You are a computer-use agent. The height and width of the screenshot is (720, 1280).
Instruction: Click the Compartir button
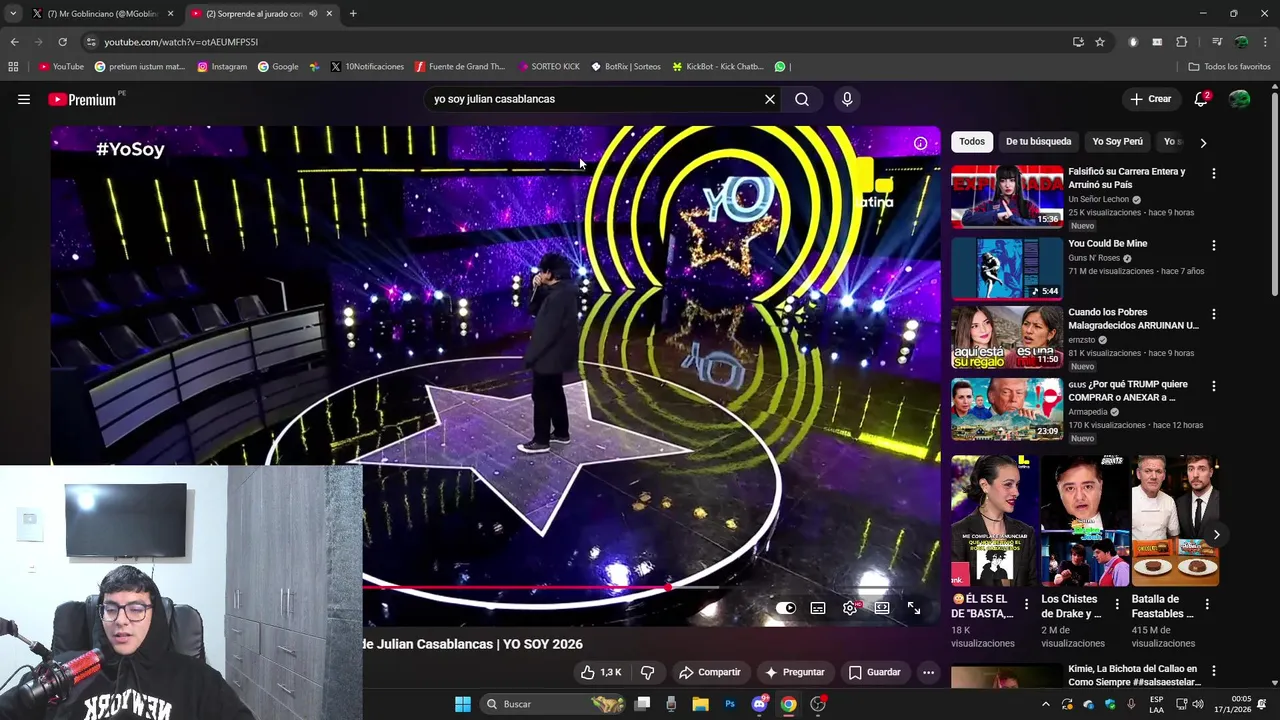[709, 672]
